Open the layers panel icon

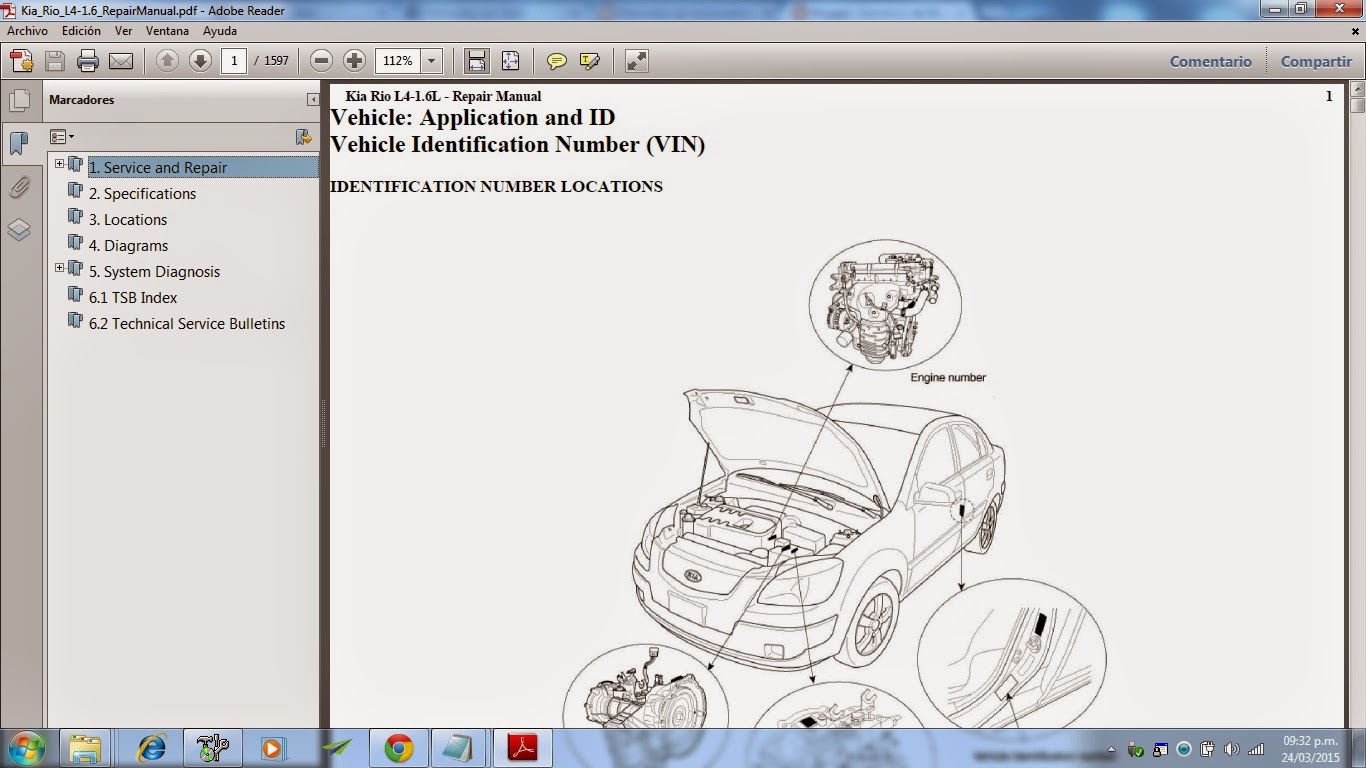18,230
